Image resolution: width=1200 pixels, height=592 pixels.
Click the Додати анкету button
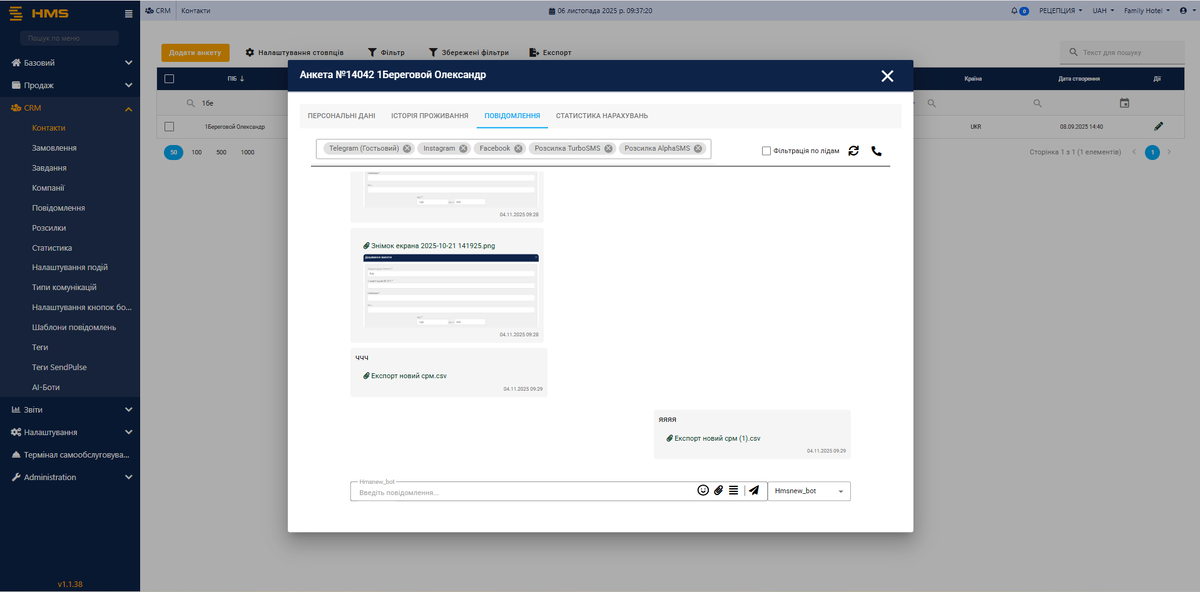(195, 52)
